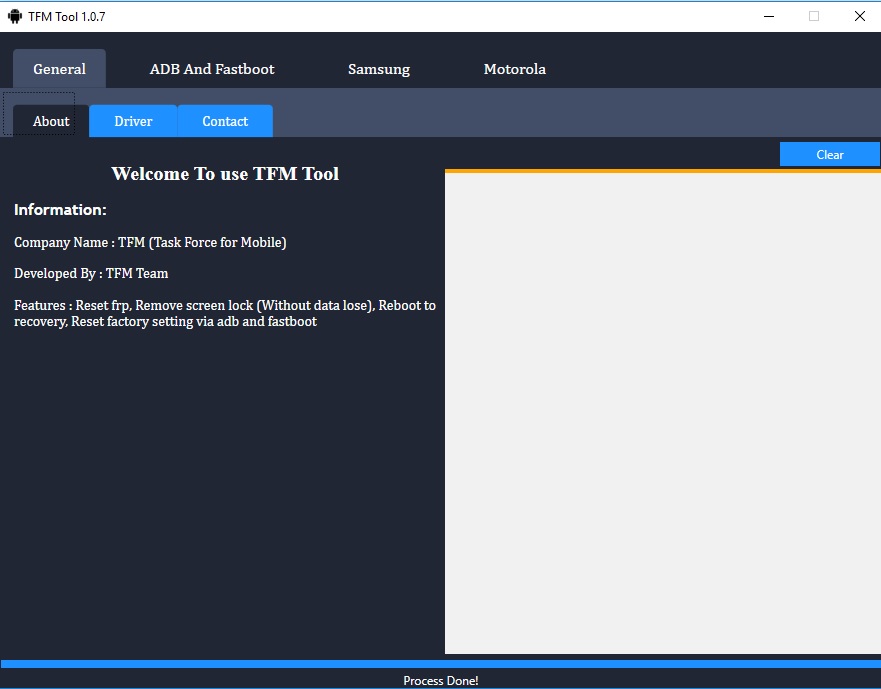Viewport: 881px width, 689px height.
Task: Click the 'Information:' label
Action: (60, 210)
